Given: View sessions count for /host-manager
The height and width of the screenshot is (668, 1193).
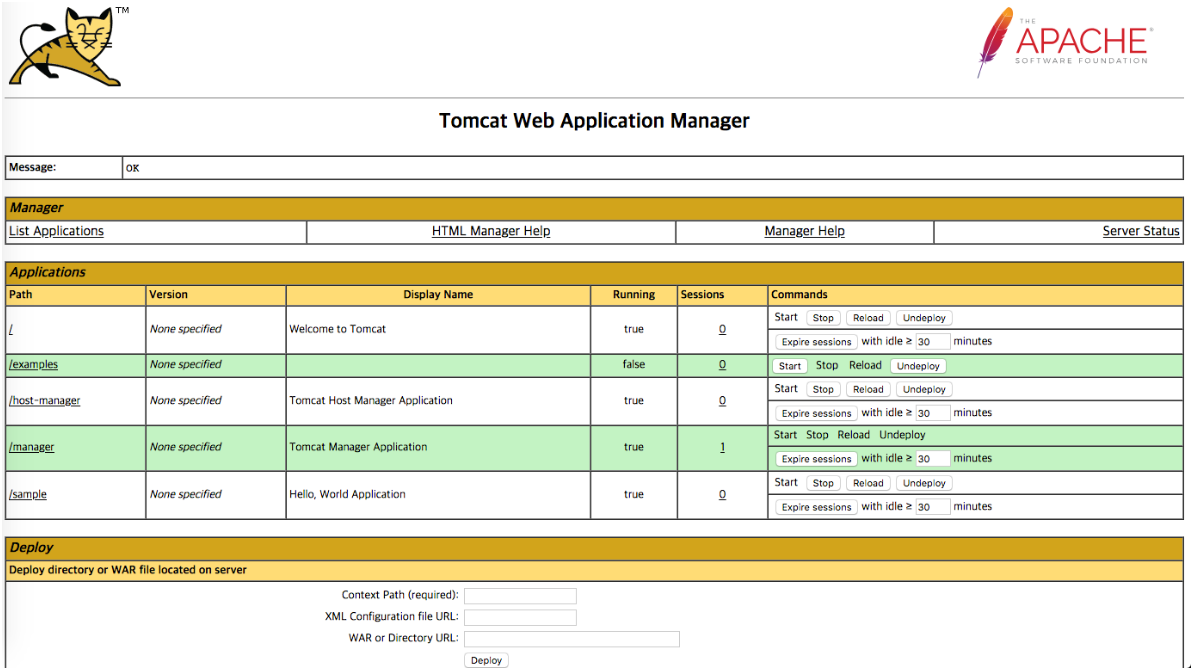Looking at the screenshot, I should [722, 400].
